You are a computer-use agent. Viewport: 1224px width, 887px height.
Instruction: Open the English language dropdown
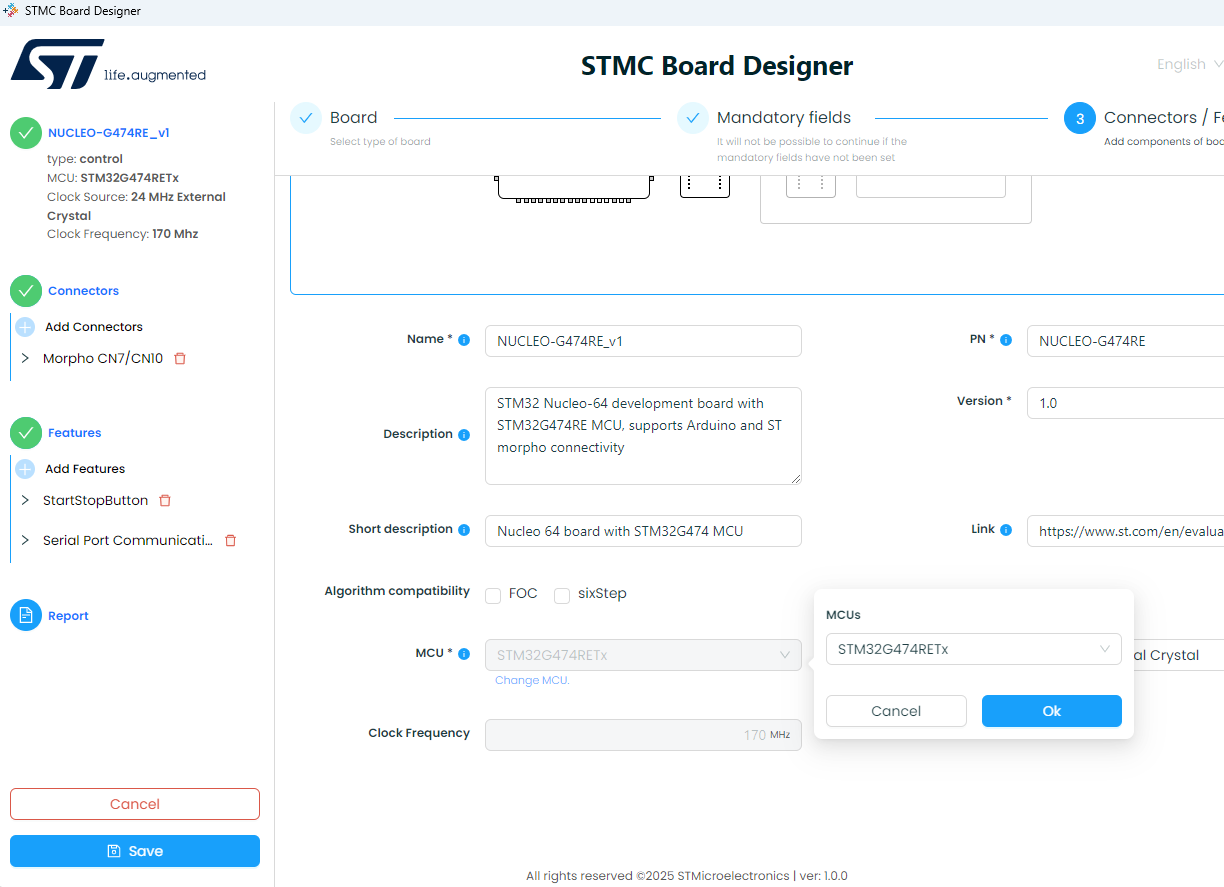(x=1187, y=64)
